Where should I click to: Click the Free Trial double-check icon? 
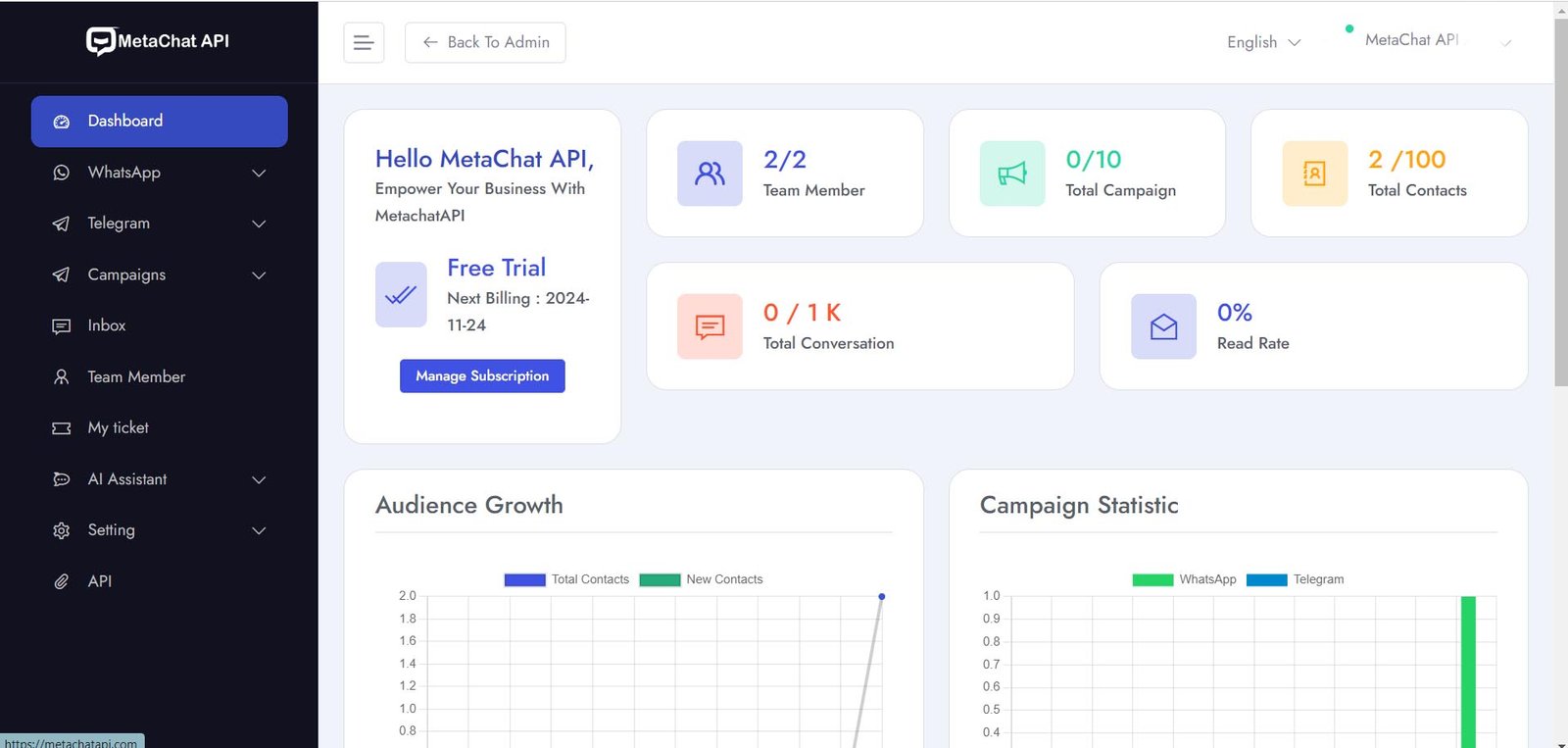pos(401,294)
